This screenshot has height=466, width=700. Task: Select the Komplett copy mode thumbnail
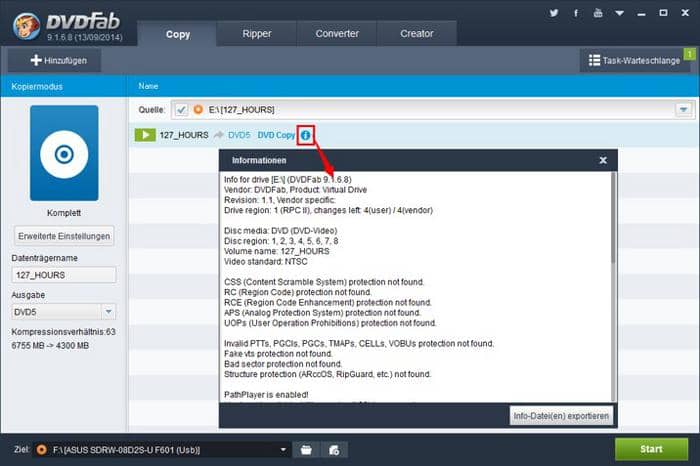[x=64, y=153]
